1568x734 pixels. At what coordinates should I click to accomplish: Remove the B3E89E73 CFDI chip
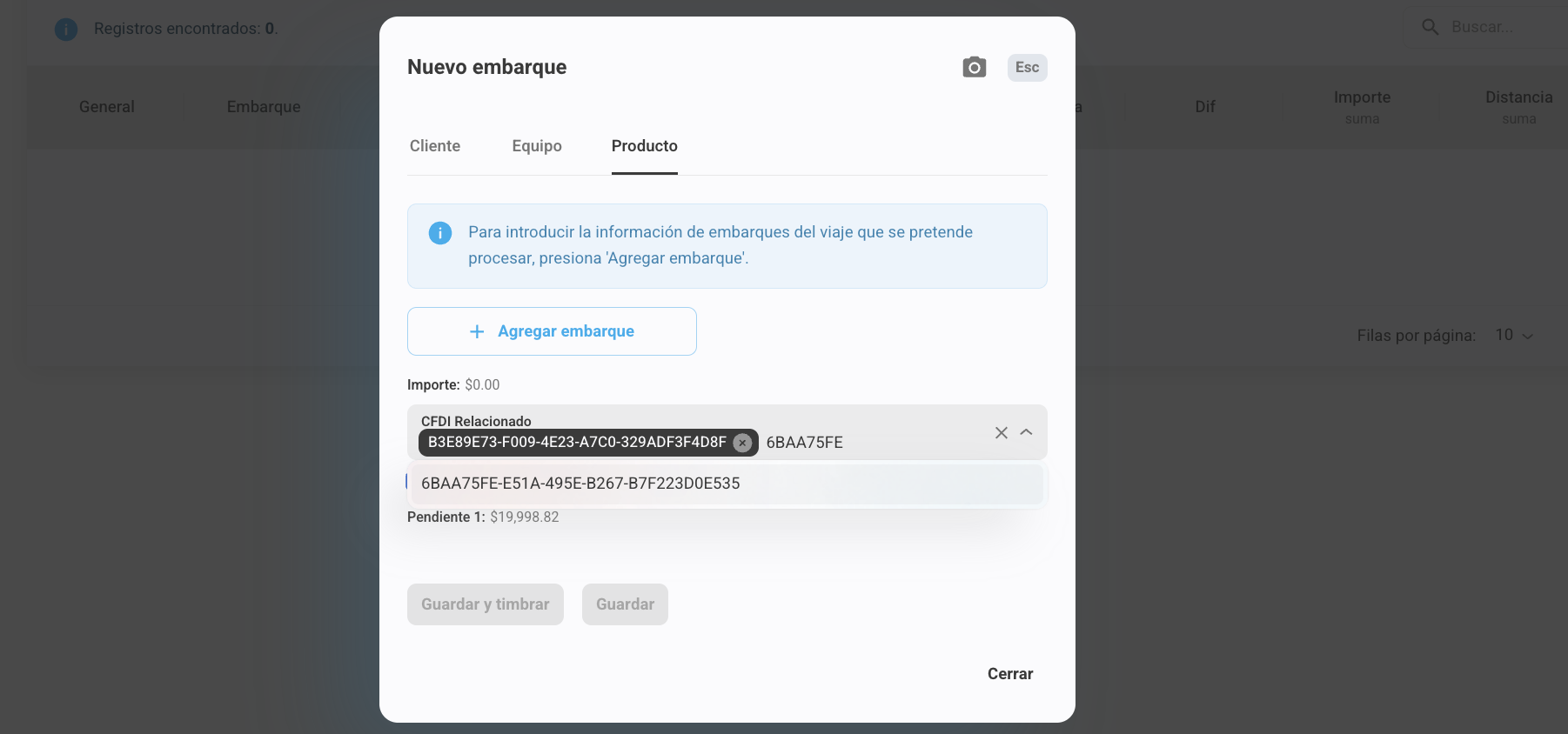[742, 443]
